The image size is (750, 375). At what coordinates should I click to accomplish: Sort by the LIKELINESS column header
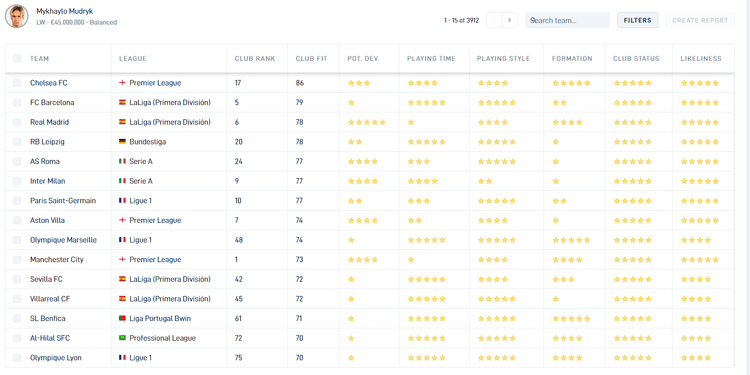701,58
